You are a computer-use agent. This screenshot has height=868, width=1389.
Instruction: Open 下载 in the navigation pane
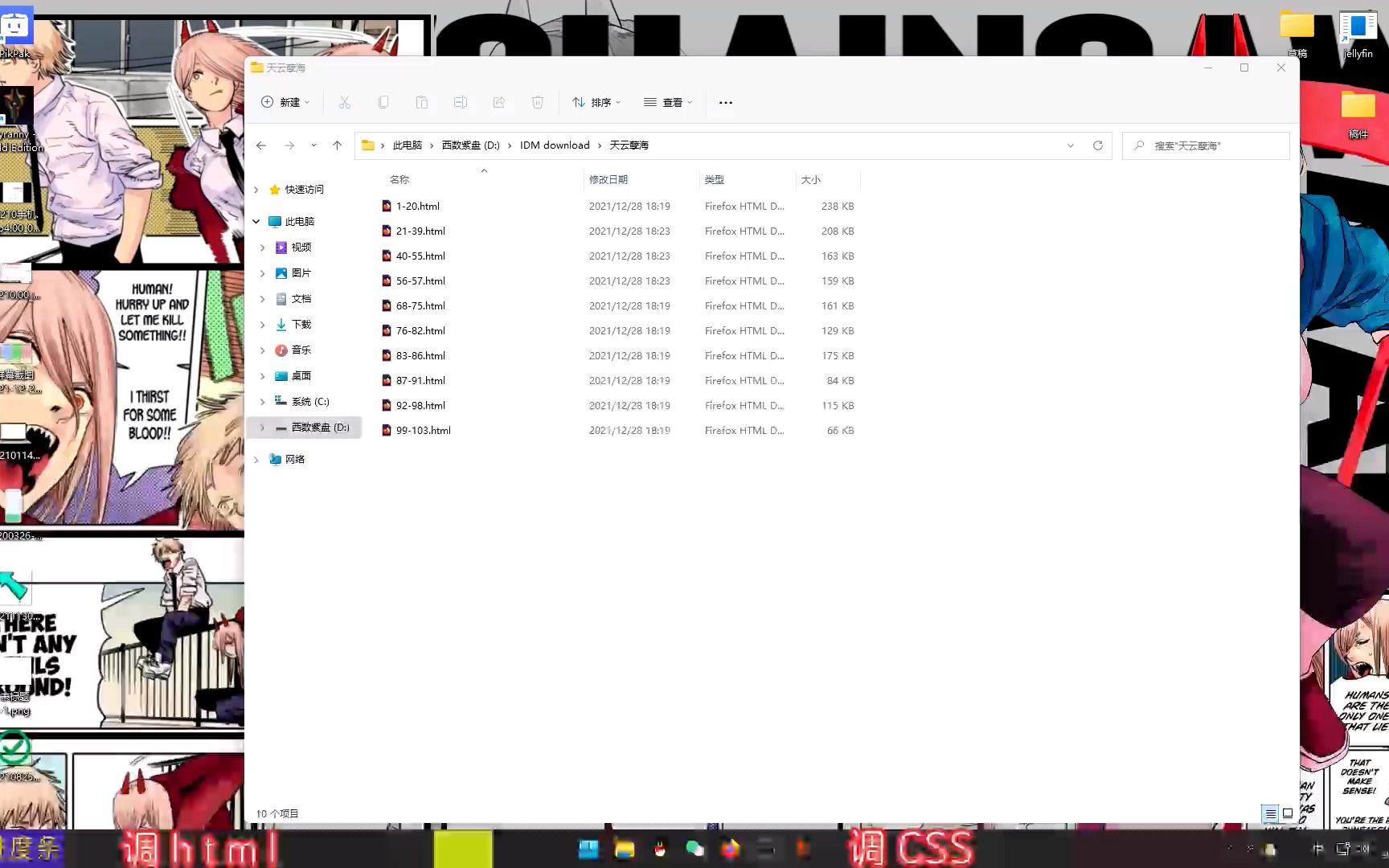301,325
